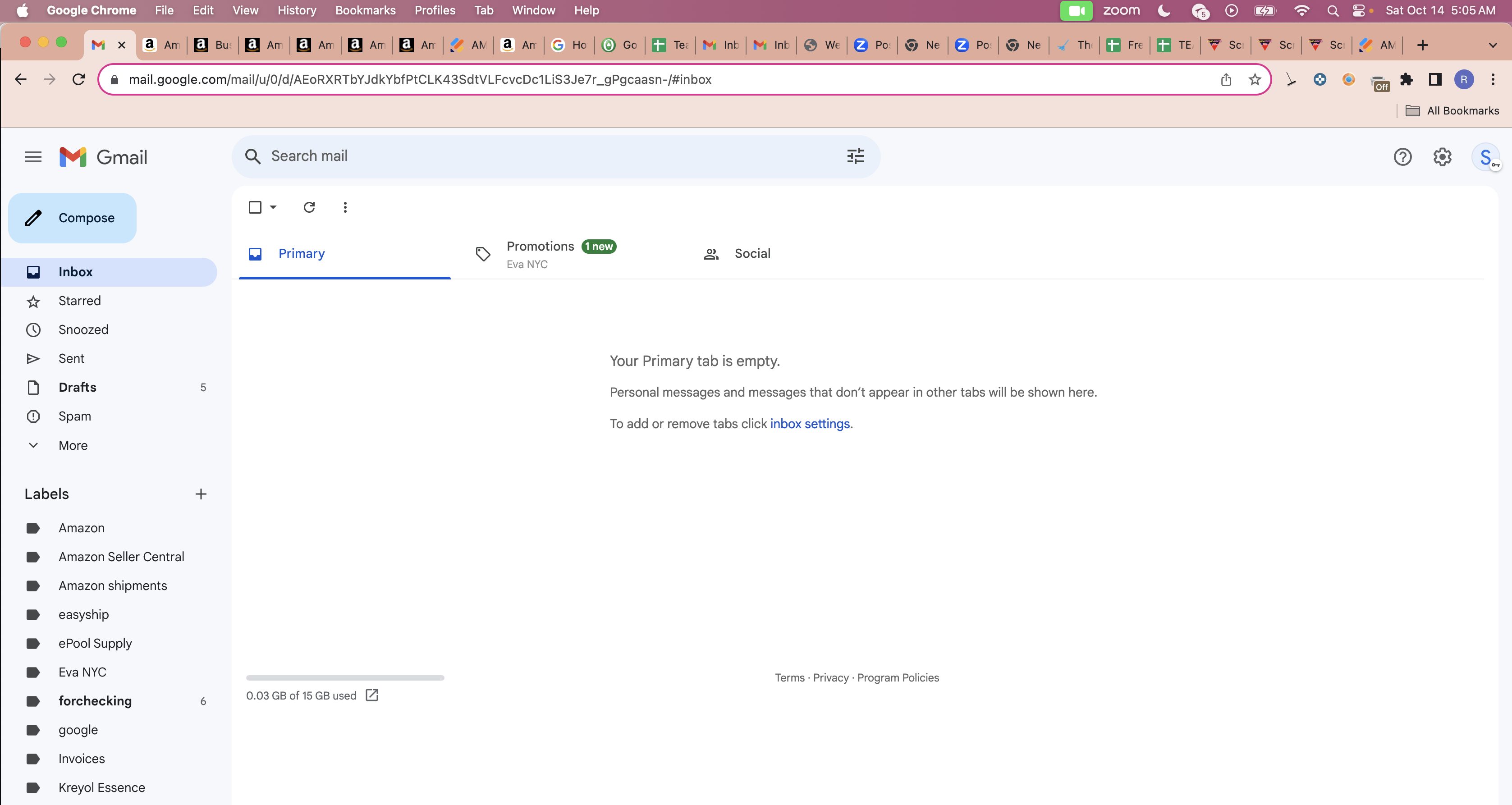Tick the select all messages checkbox
Image resolution: width=1512 pixels, height=805 pixels.
(255, 207)
